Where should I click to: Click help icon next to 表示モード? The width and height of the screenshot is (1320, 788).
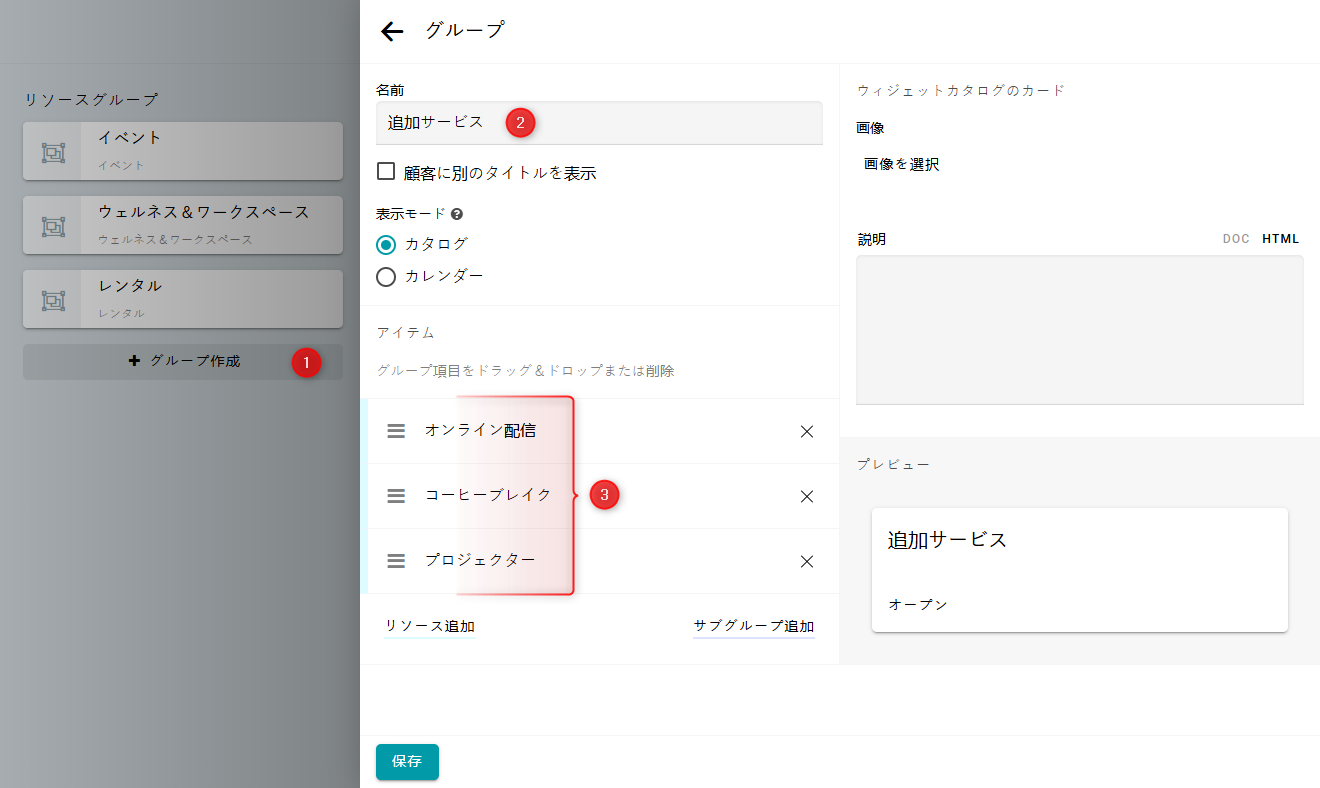457,214
